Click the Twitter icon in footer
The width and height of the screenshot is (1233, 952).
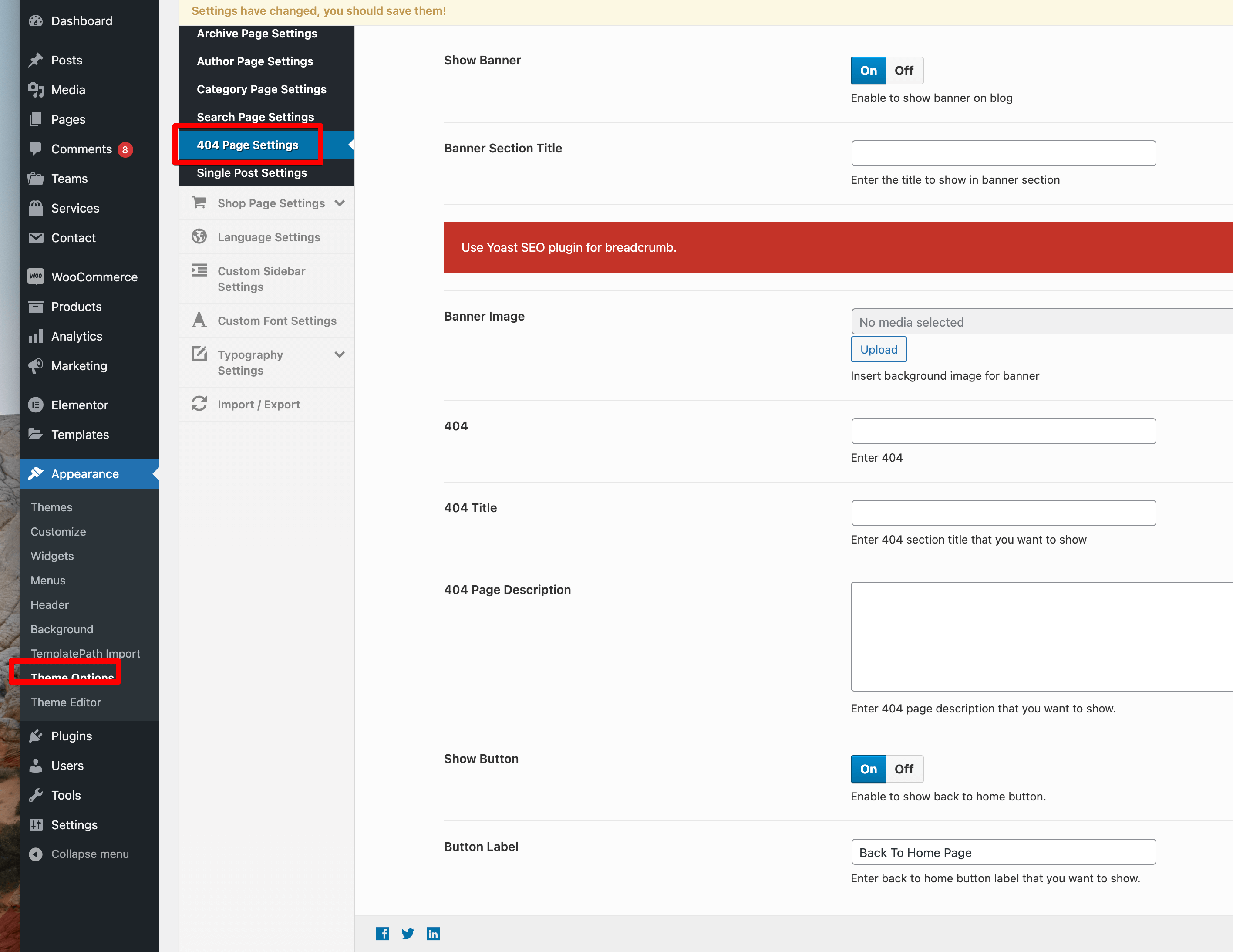pos(408,933)
